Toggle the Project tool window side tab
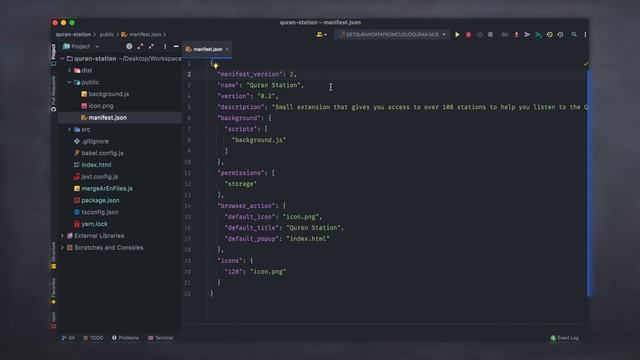This screenshot has height=360, width=640. 53,54
